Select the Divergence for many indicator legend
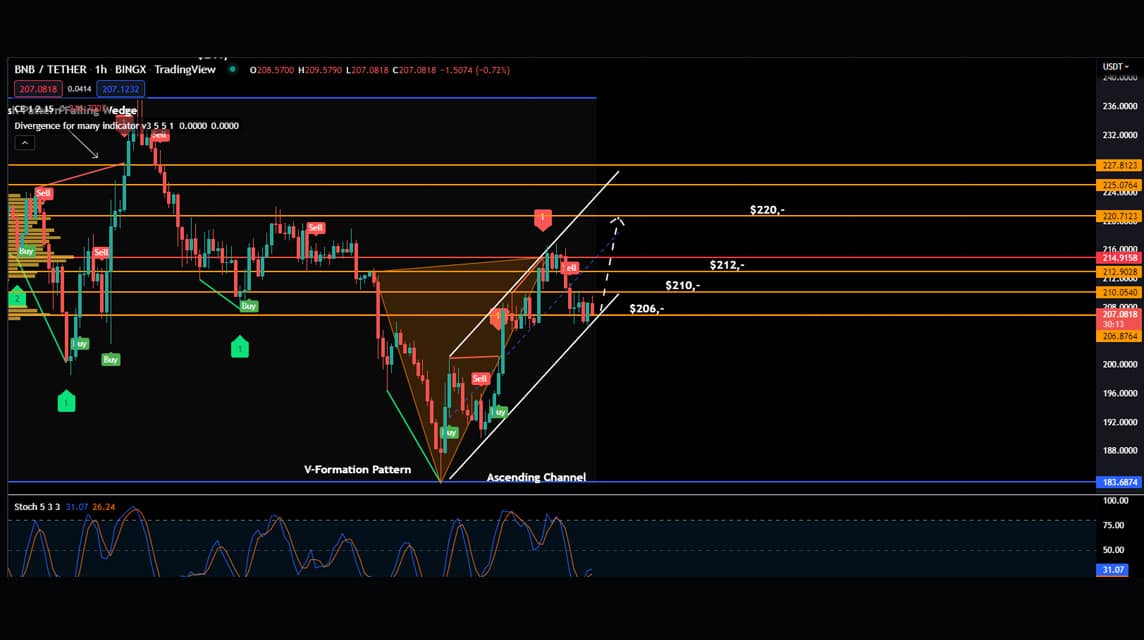 (x=126, y=126)
